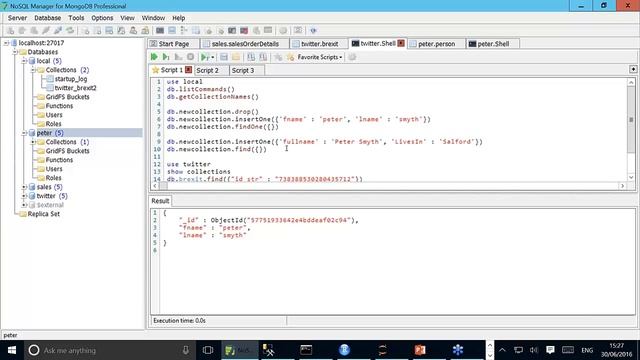Click the line 'db.getCollectionNames()' in the editor
The width and height of the screenshot is (640, 360).
click(212, 97)
